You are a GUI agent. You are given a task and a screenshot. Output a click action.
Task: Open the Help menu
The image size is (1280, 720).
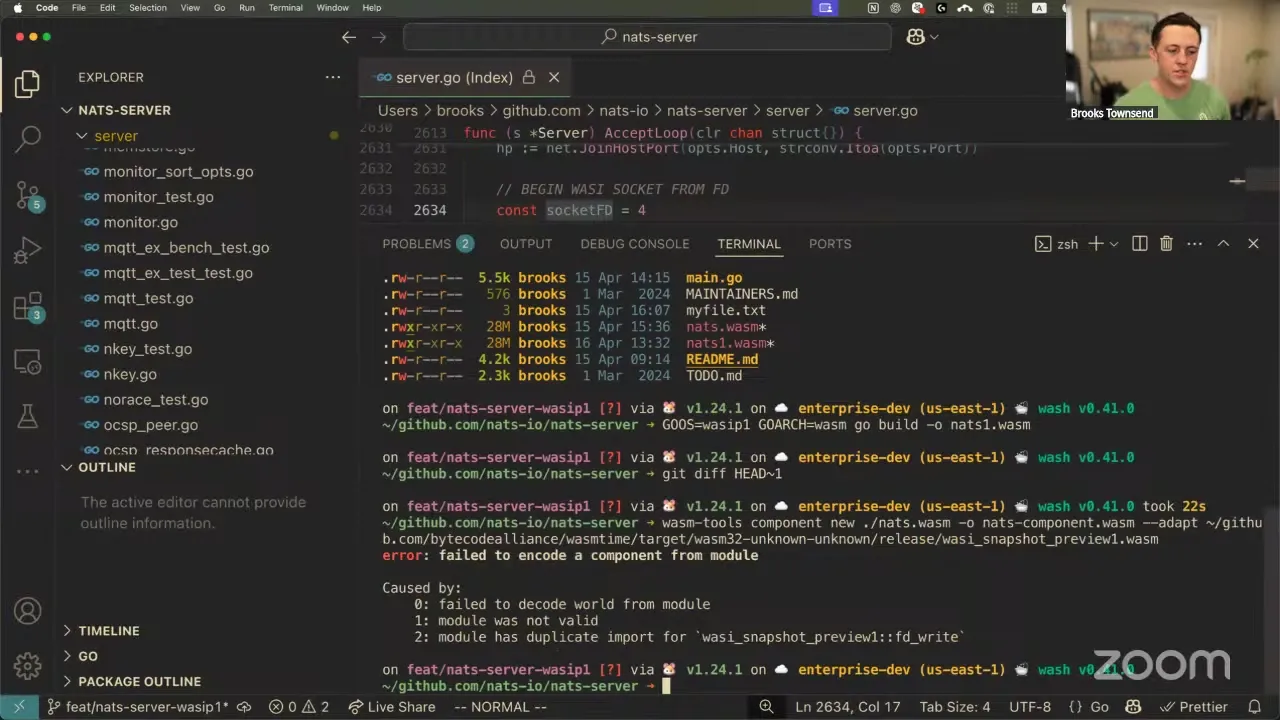tap(372, 8)
